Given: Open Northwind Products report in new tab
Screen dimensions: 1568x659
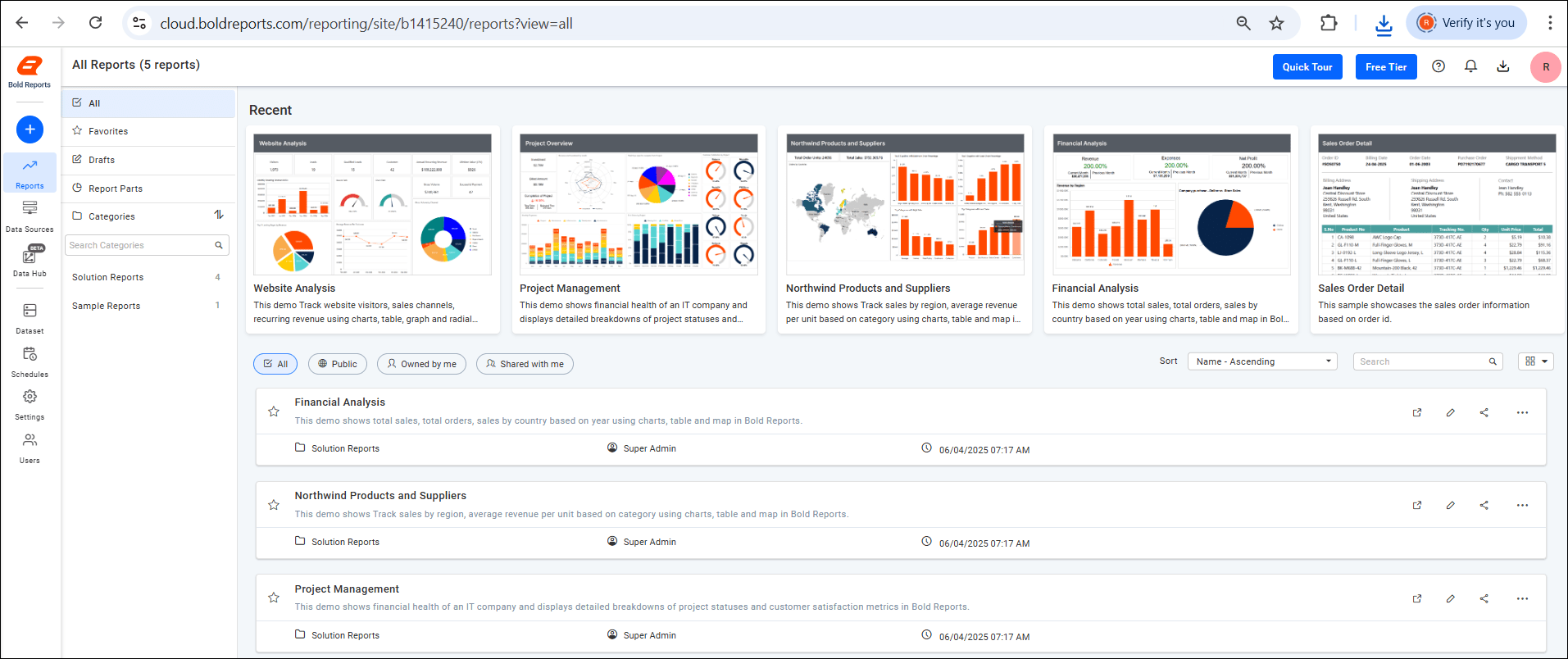Looking at the screenshot, I should 1417,505.
